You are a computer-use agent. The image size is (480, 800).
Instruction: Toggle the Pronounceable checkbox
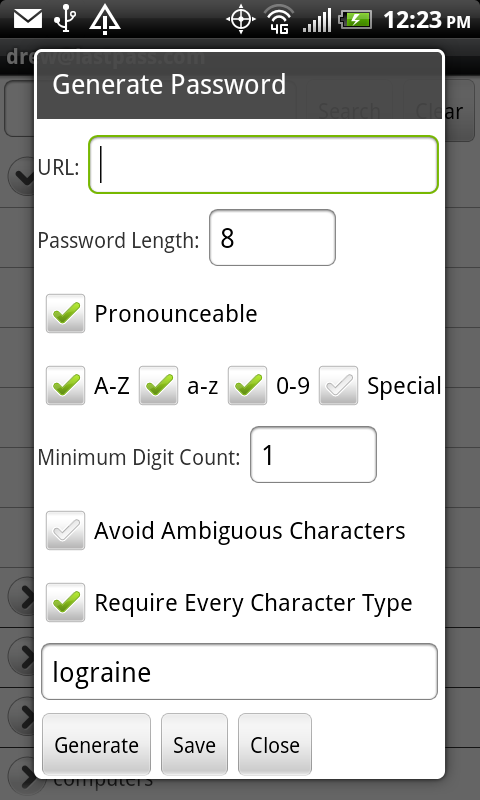[66, 313]
